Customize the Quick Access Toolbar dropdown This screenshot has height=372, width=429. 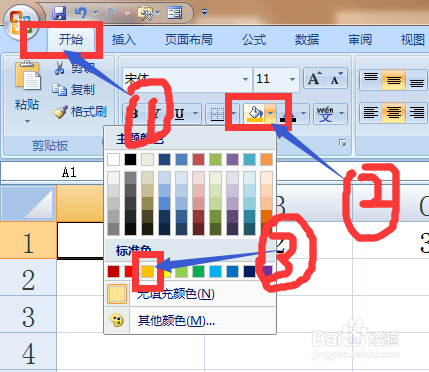coord(204,13)
